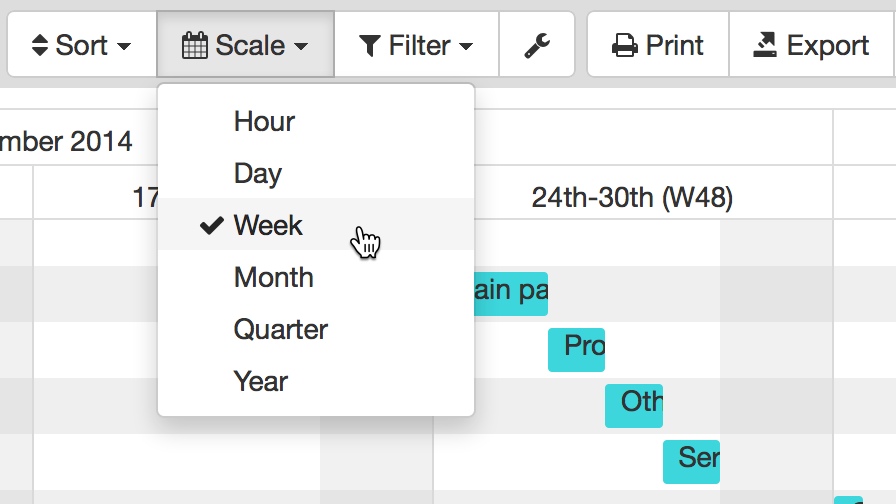Select Quarter scale option
This screenshot has height=504, width=896.
coord(281,330)
